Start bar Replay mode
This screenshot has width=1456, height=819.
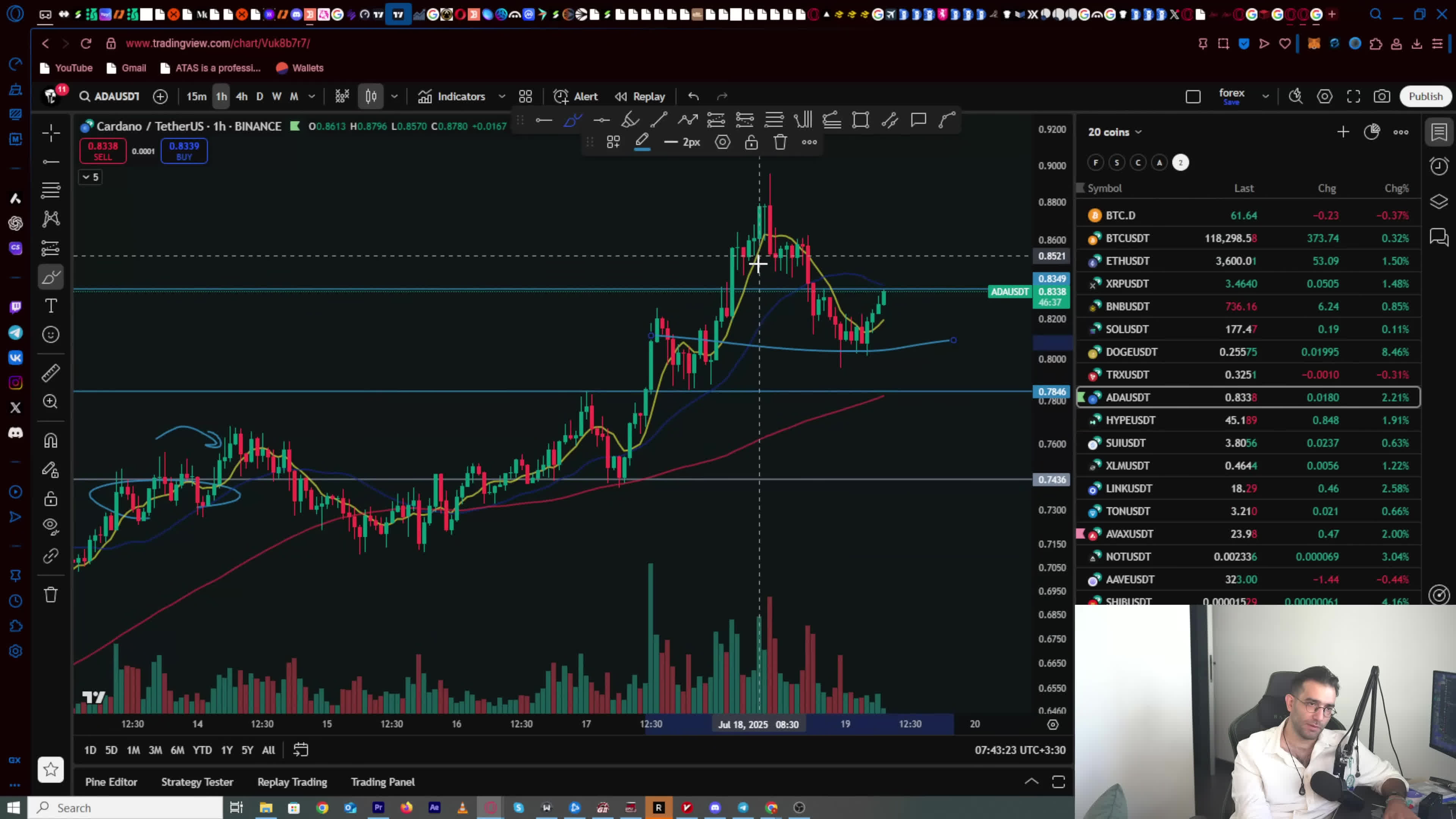pos(640,97)
